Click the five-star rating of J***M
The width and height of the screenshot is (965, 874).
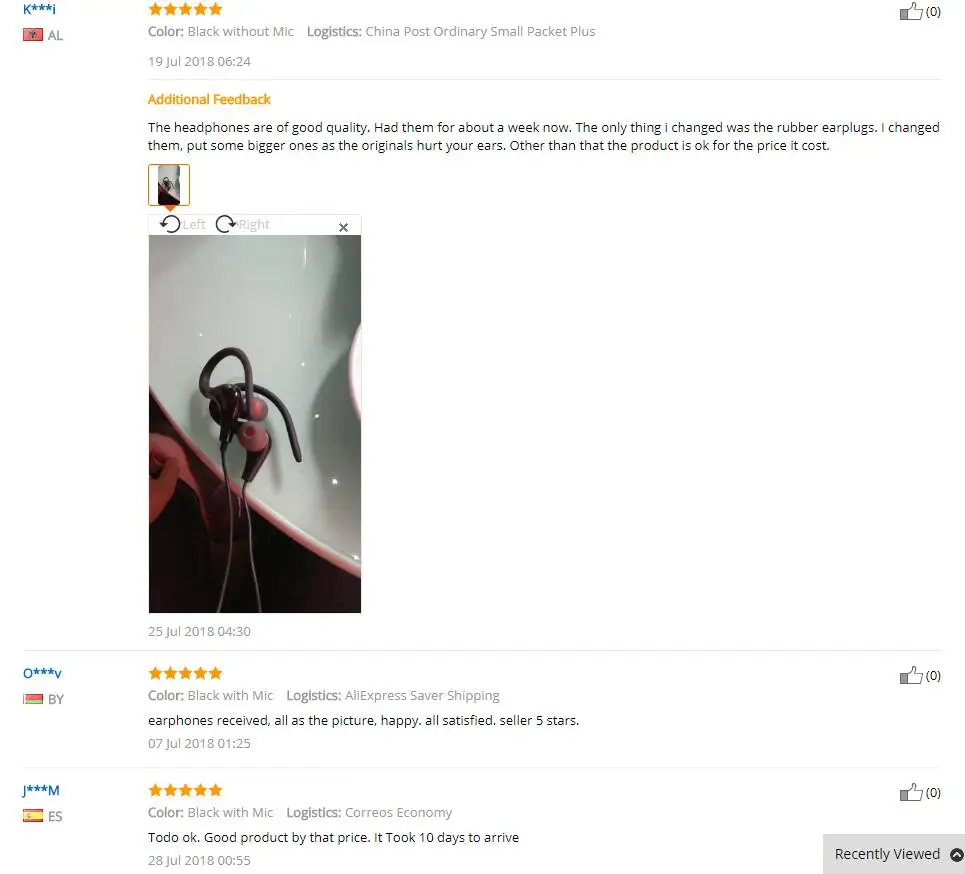[x=185, y=790]
